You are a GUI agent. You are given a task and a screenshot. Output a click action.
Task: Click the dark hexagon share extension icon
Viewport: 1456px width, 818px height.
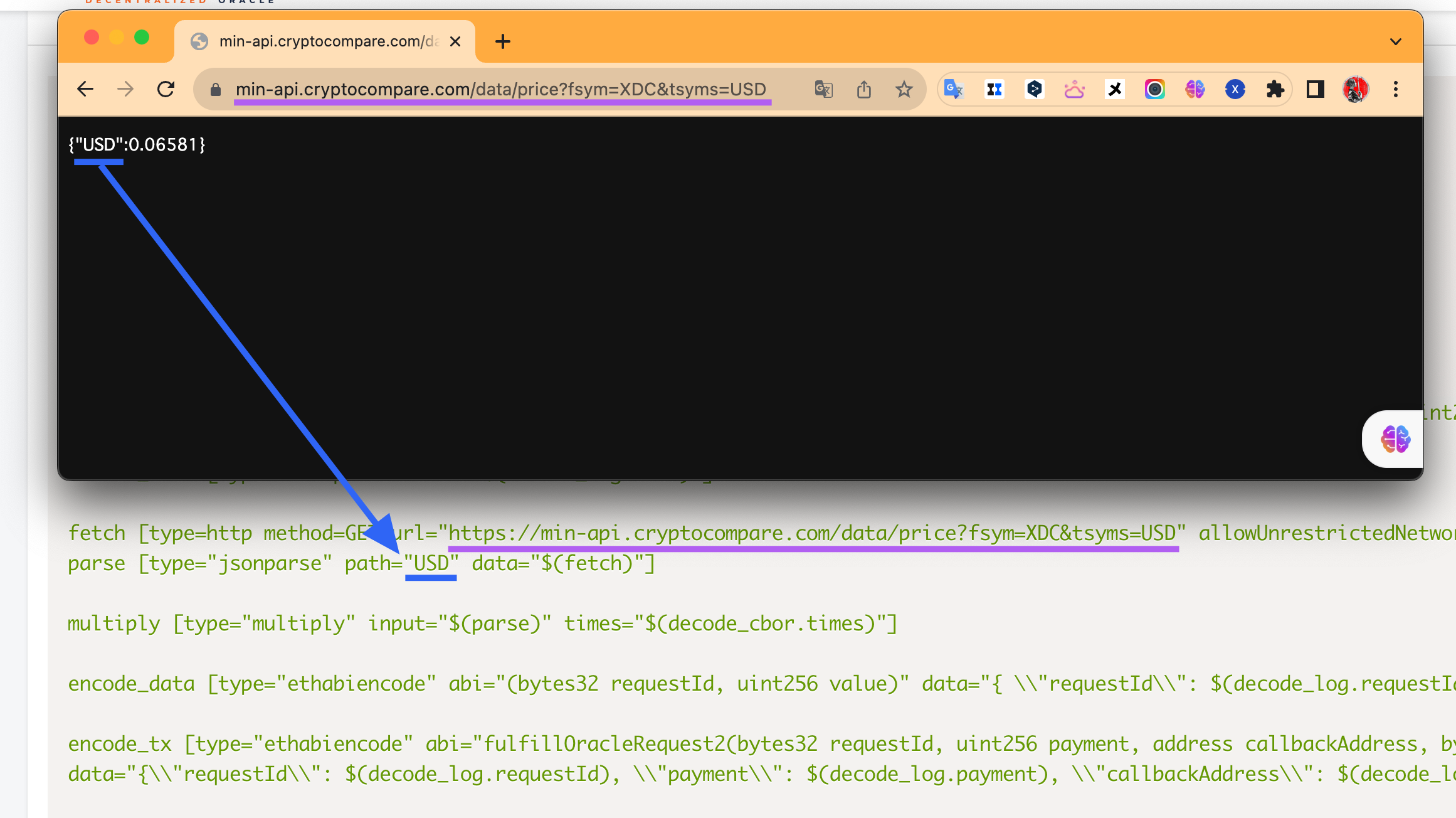click(1035, 89)
